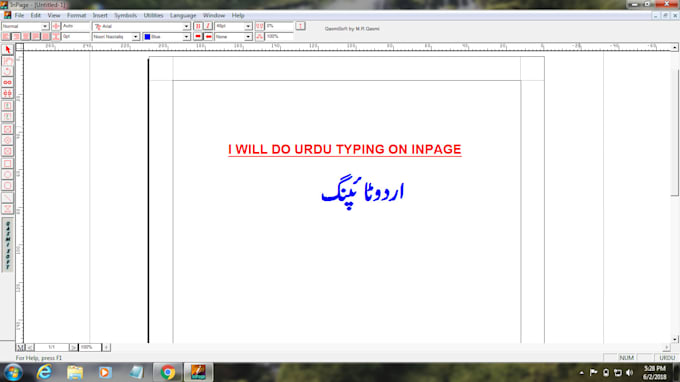Expand the Noori Nastaliq font dropdown

tap(135, 37)
